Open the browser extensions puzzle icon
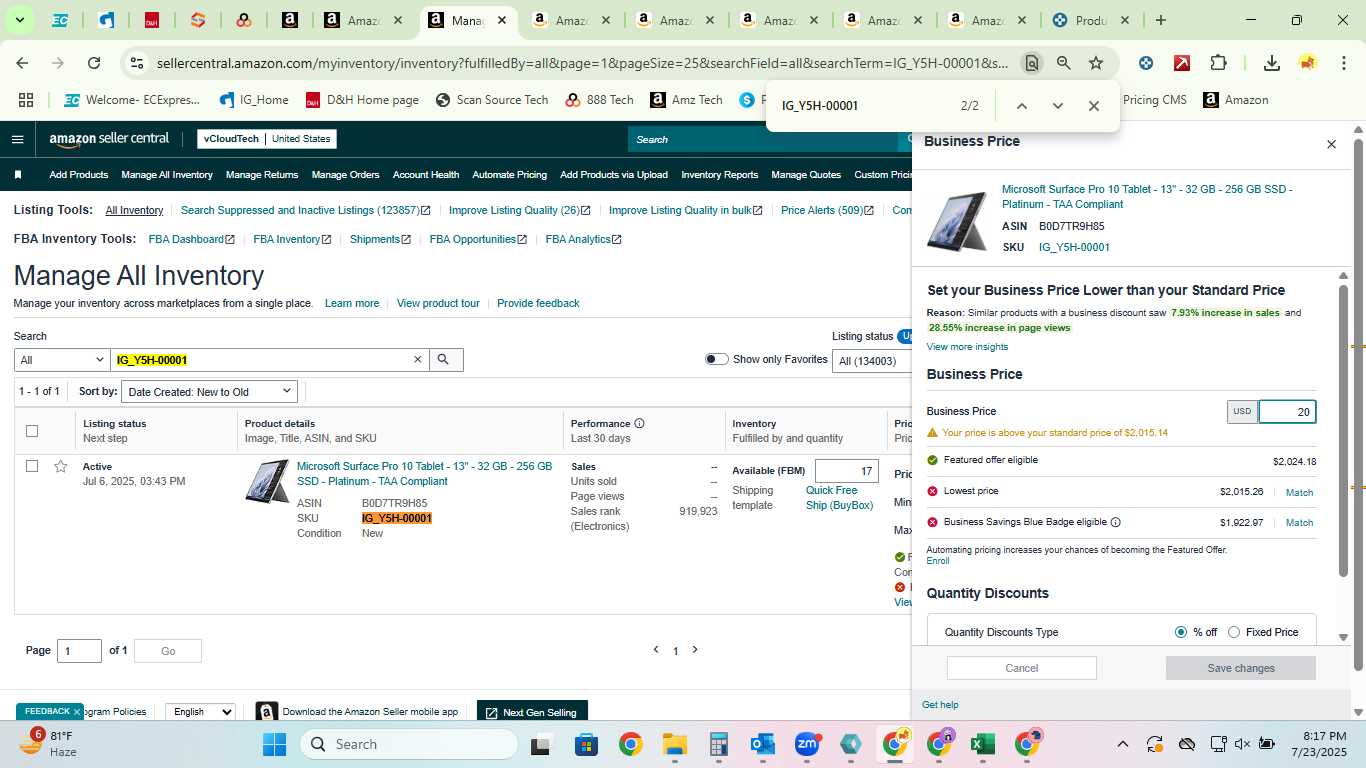This screenshot has height=768, width=1366. coord(1218,63)
